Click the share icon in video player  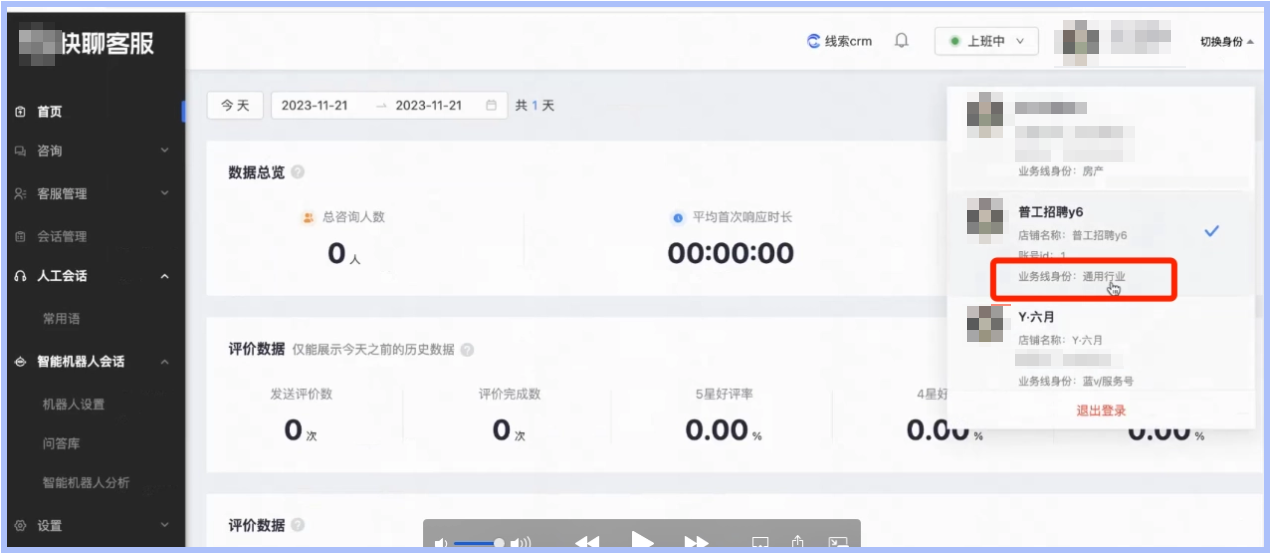pyautogui.click(x=798, y=541)
